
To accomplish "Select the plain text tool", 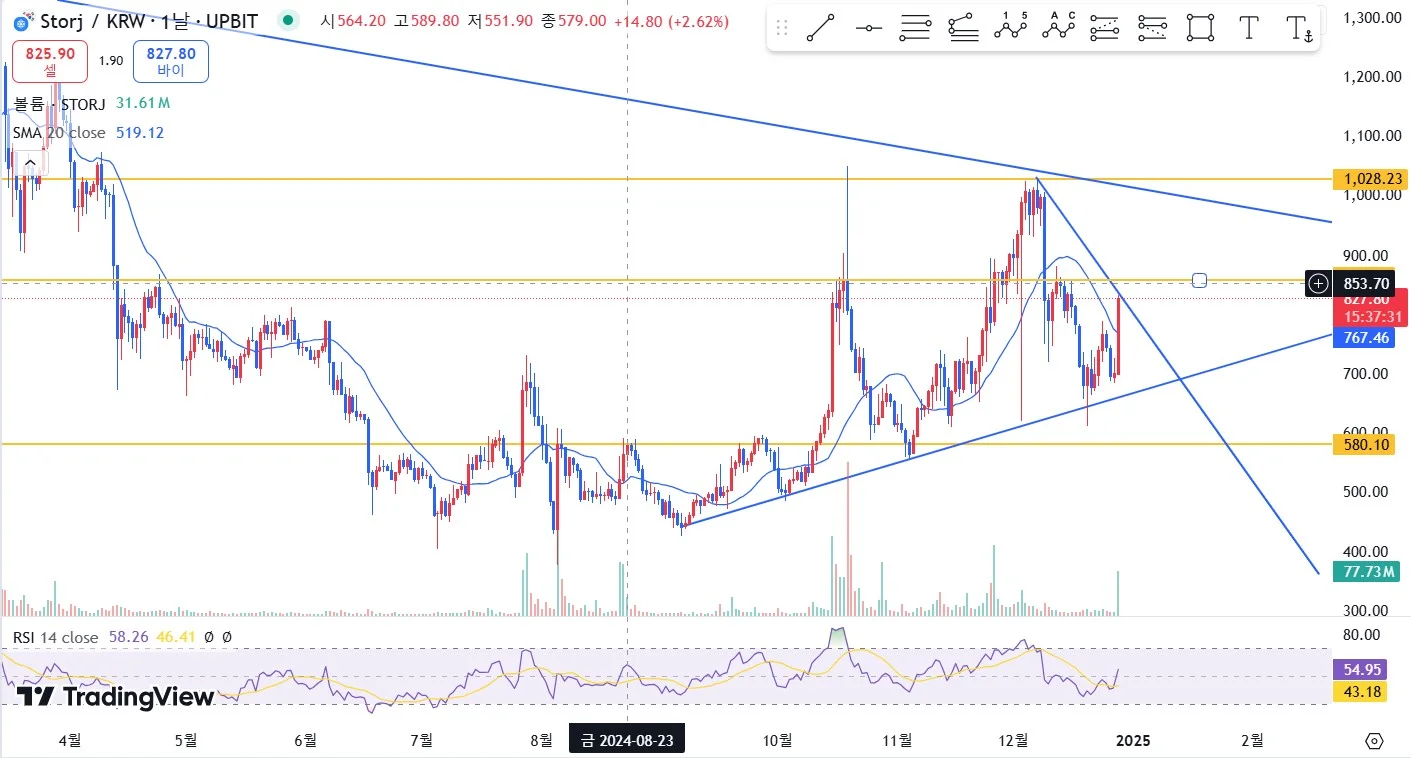I will [1248, 28].
